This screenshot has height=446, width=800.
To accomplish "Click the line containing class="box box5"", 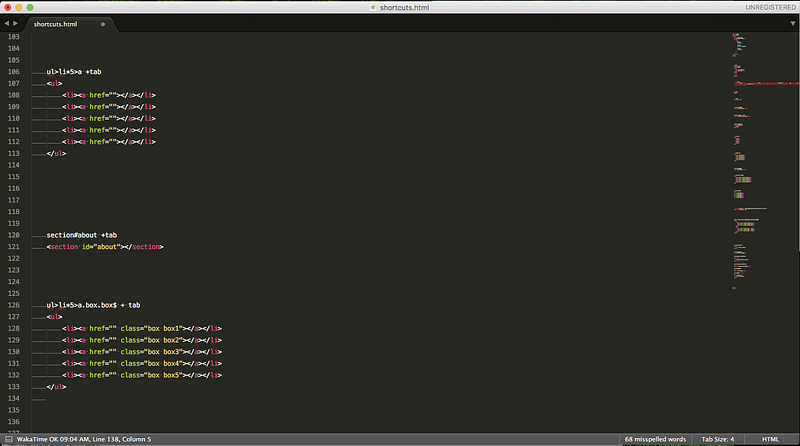I will (x=142, y=375).
